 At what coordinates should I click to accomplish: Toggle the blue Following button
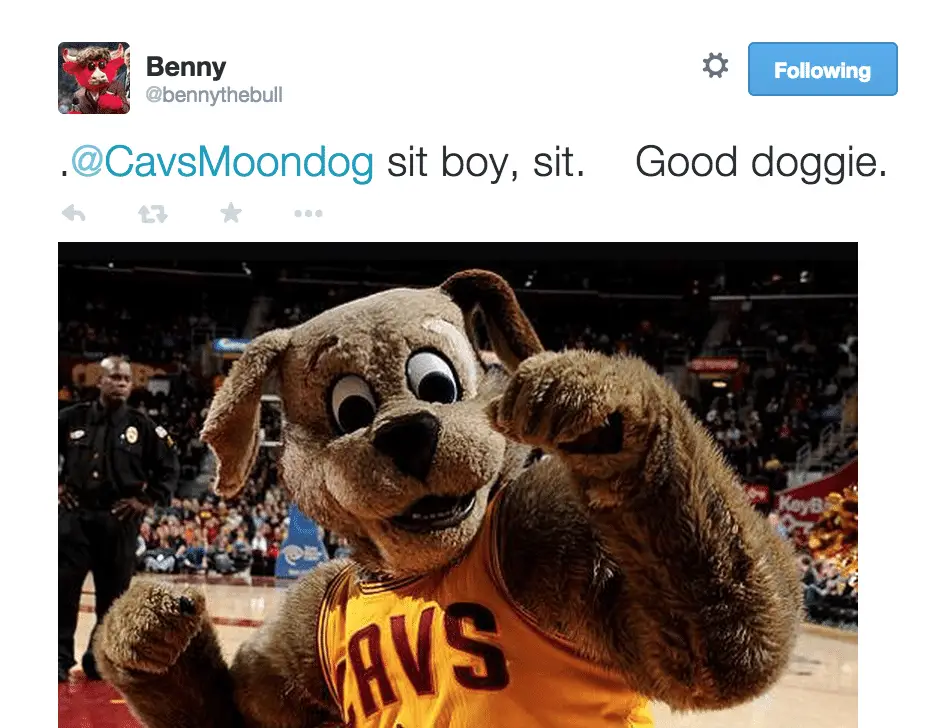coord(822,69)
